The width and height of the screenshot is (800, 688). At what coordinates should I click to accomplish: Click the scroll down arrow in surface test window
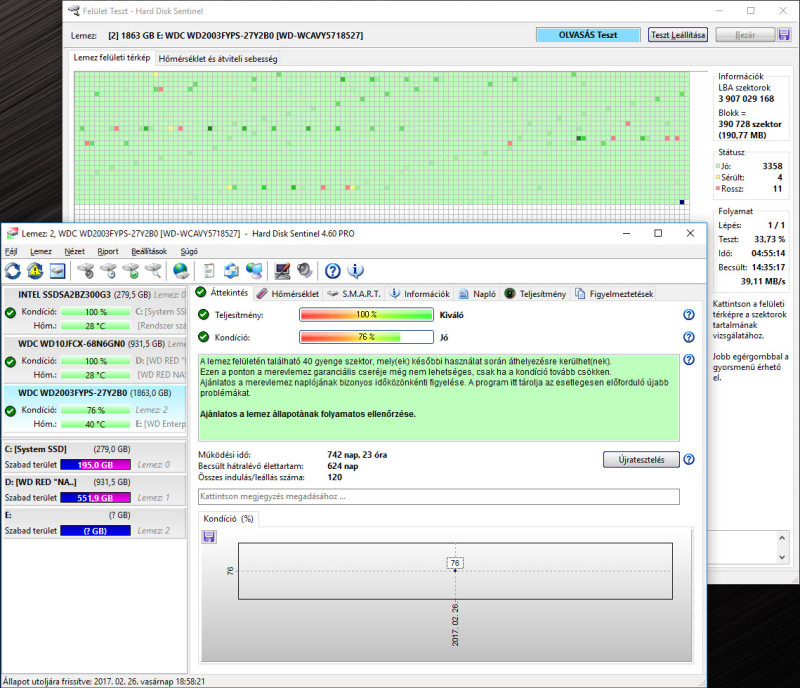pos(782,558)
